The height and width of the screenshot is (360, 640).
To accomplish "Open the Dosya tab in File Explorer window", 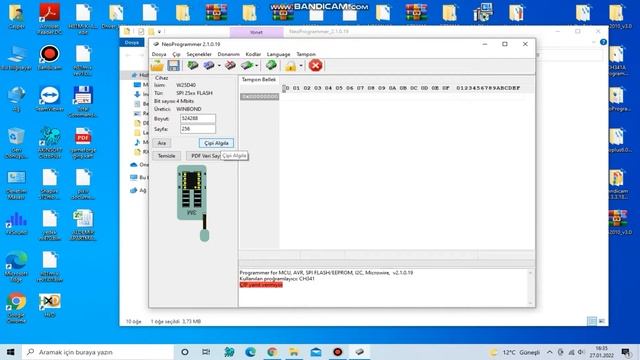I will [132, 42].
